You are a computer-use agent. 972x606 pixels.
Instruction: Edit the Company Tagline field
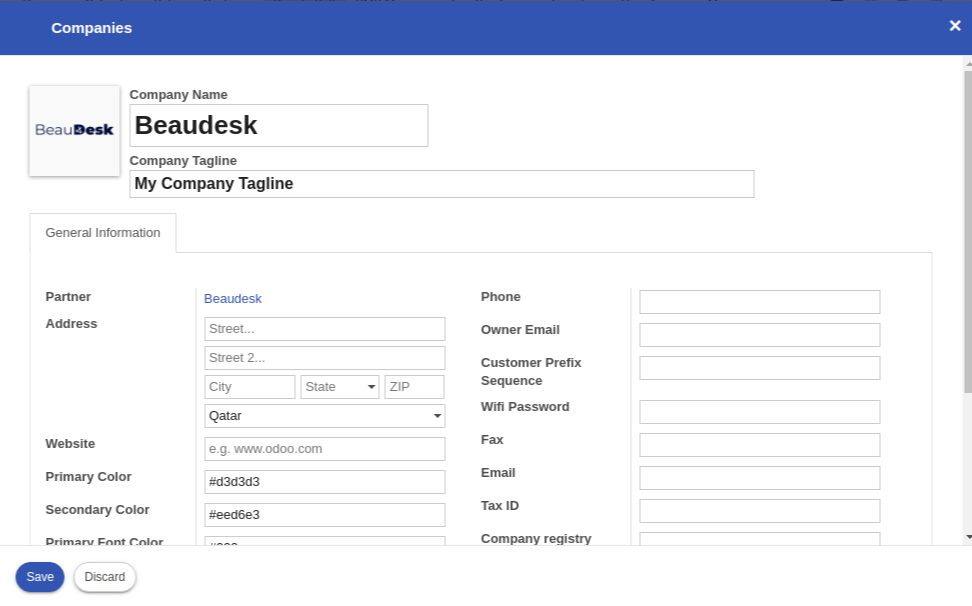tap(441, 184)
